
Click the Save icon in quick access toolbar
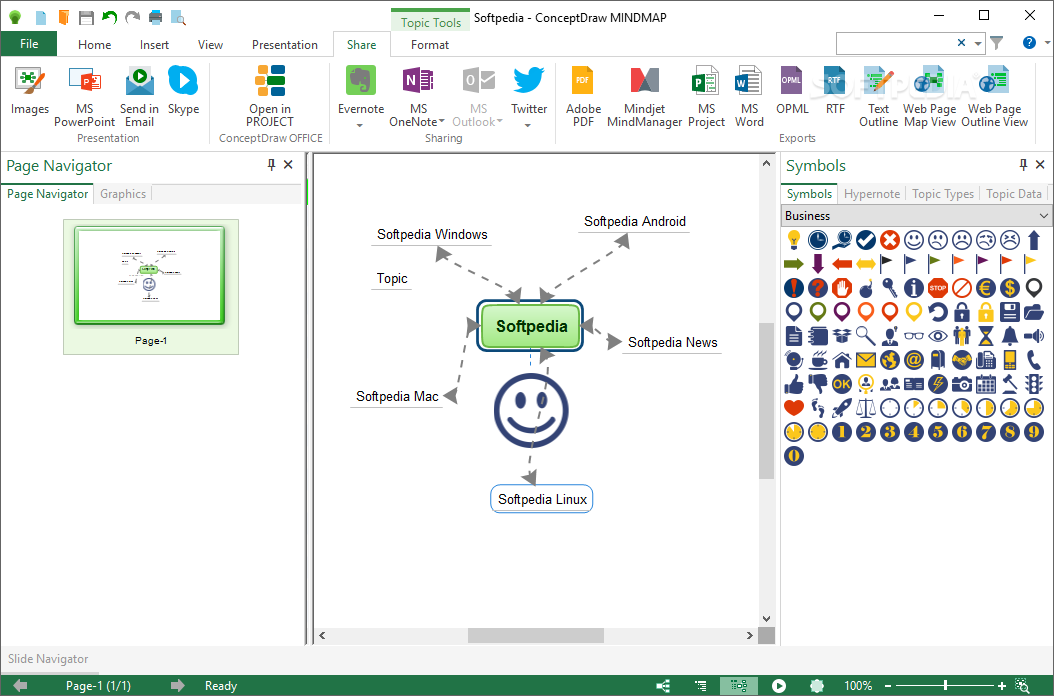(x=86, y=17)
